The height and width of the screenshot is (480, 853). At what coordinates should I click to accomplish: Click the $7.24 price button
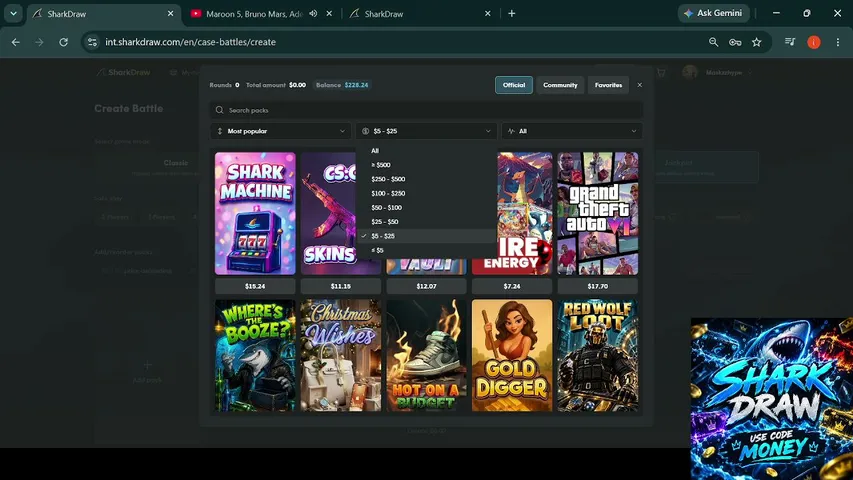512,286
